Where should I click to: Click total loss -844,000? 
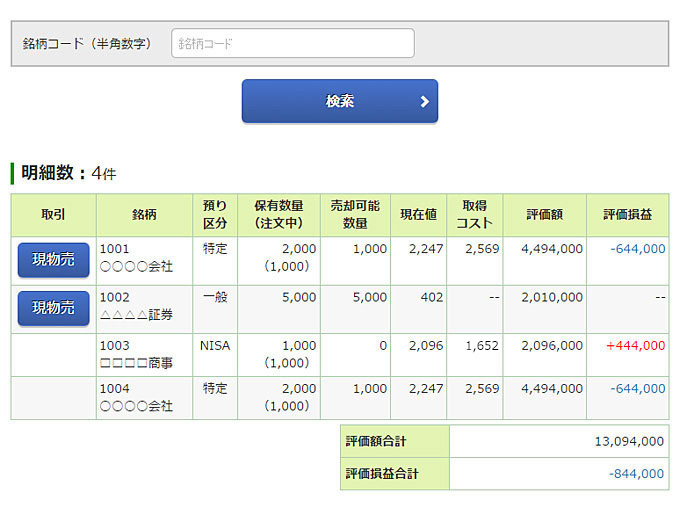[636, 474]
